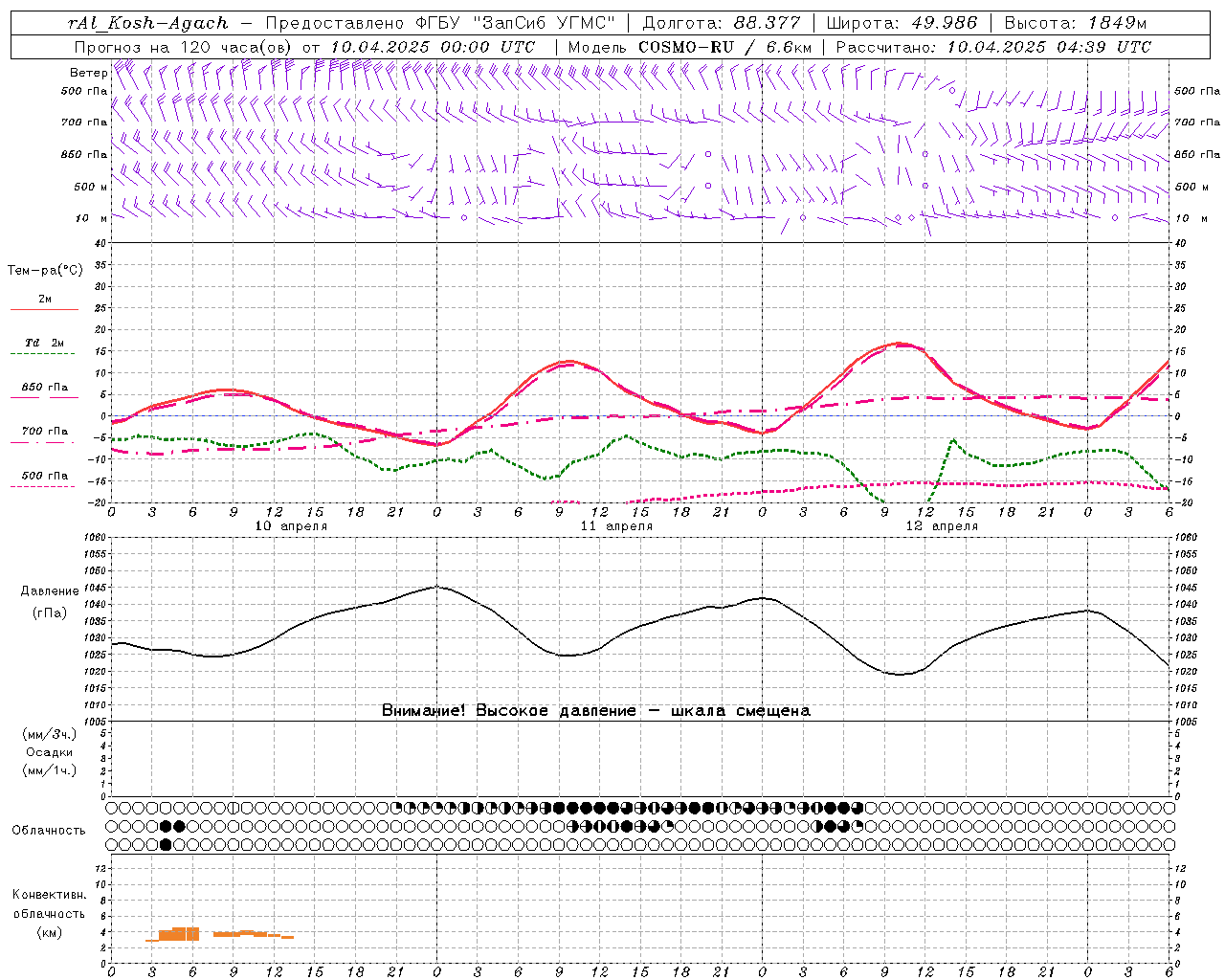Click the '1060' left pressure axis tick
Screen dimensions: 1225x980
click(x=94, y=538)
